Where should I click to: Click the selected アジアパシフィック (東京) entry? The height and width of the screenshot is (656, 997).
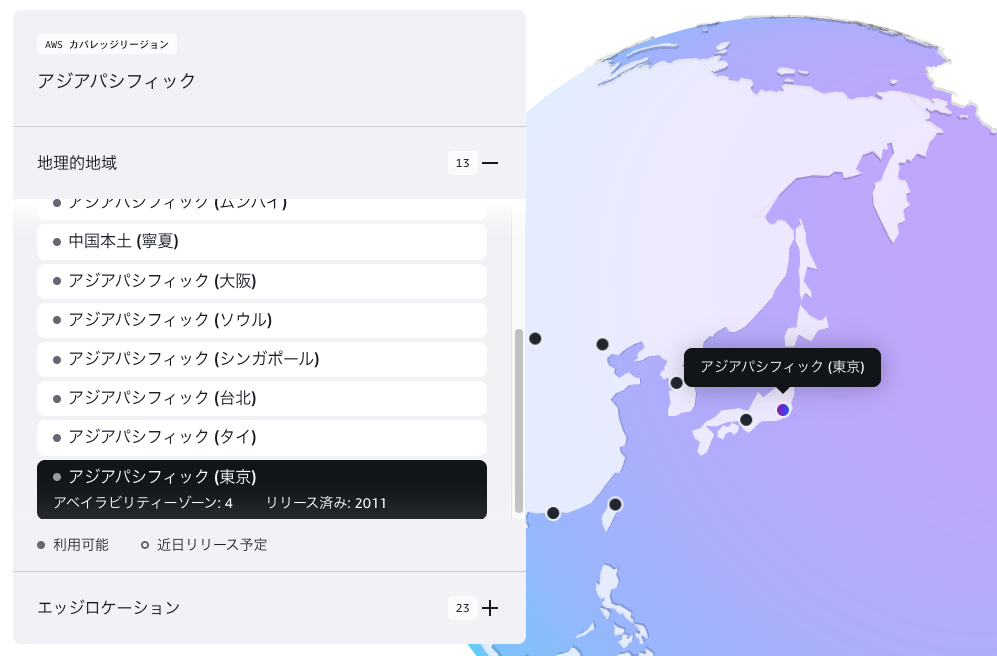(x=262, y=489)
